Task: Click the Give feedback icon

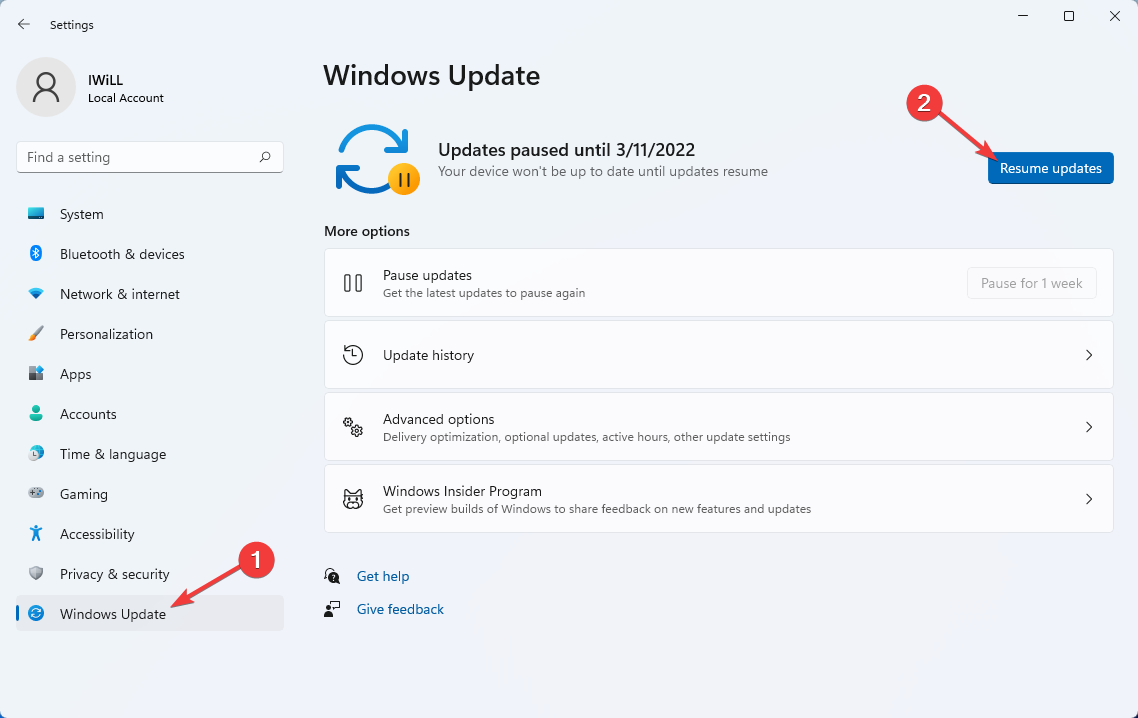Action: (x=332, y=608)
